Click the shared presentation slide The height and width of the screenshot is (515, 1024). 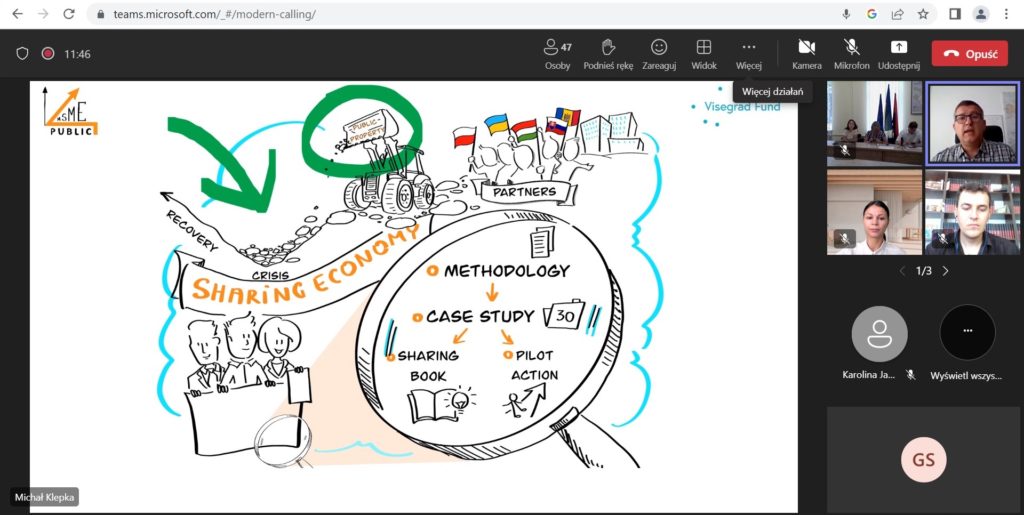coord(413,296)
